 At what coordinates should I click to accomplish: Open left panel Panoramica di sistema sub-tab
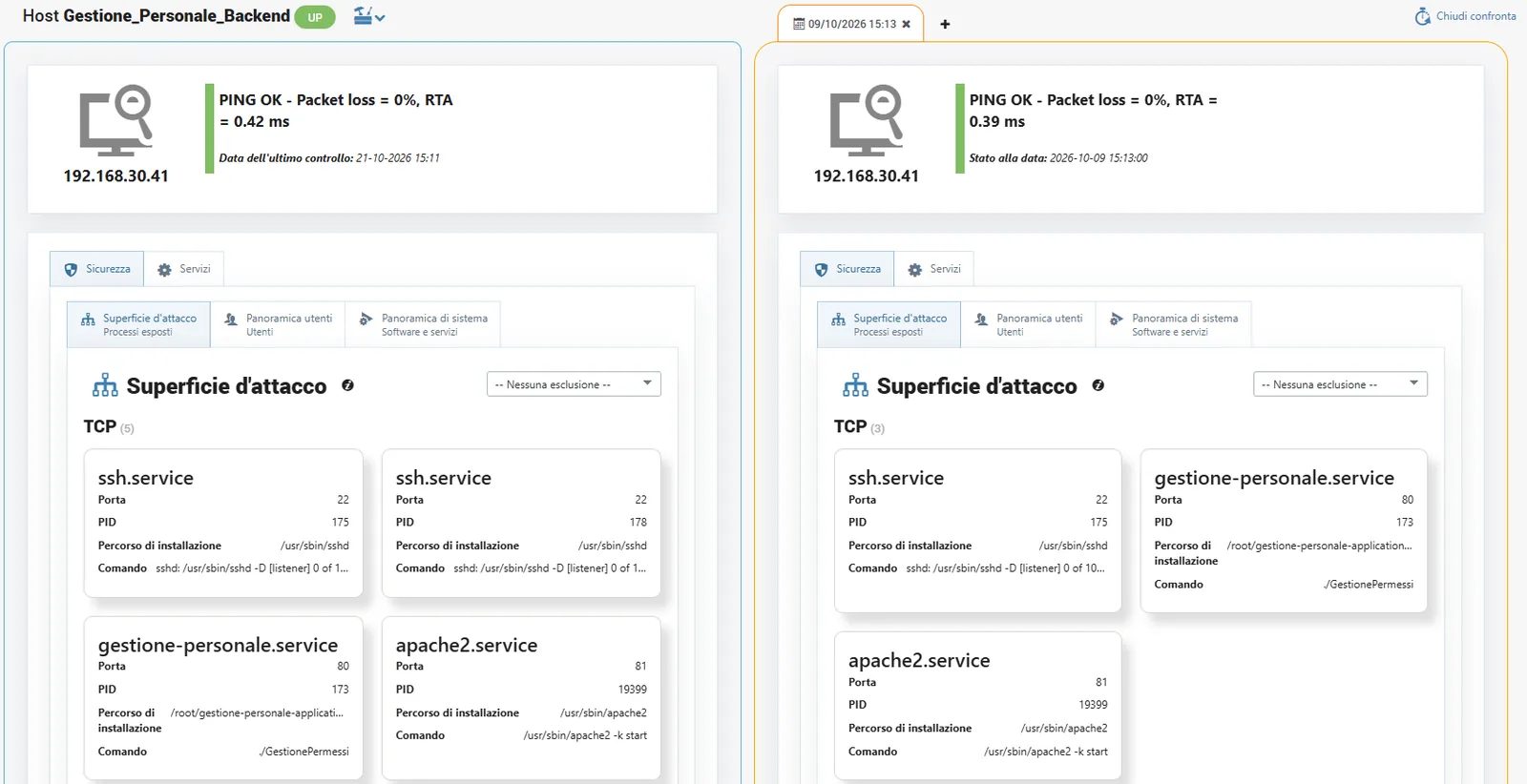(423, 324)
